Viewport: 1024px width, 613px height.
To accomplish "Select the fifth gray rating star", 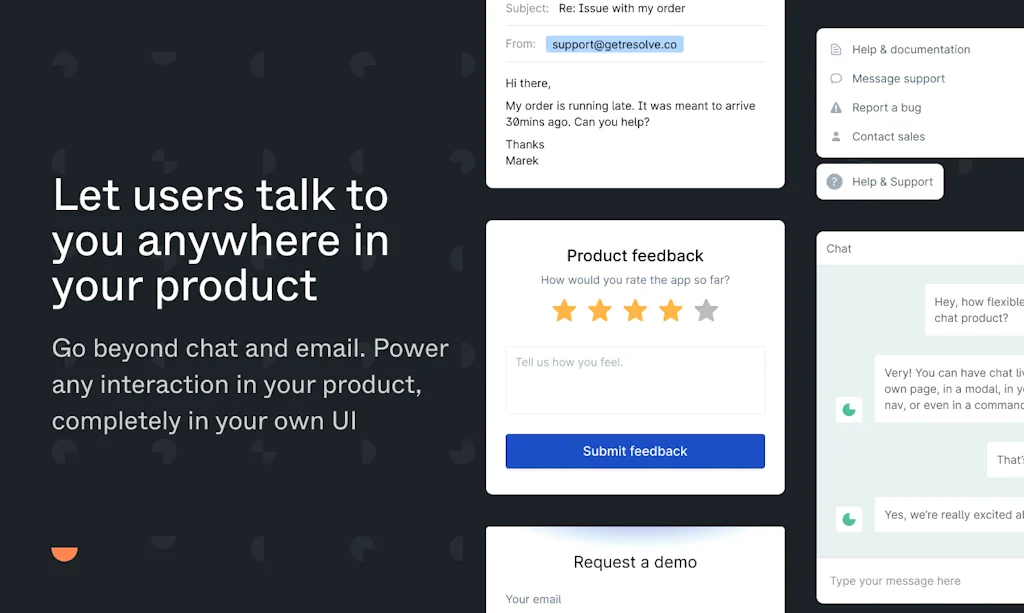I will click(x=706, y=311).
